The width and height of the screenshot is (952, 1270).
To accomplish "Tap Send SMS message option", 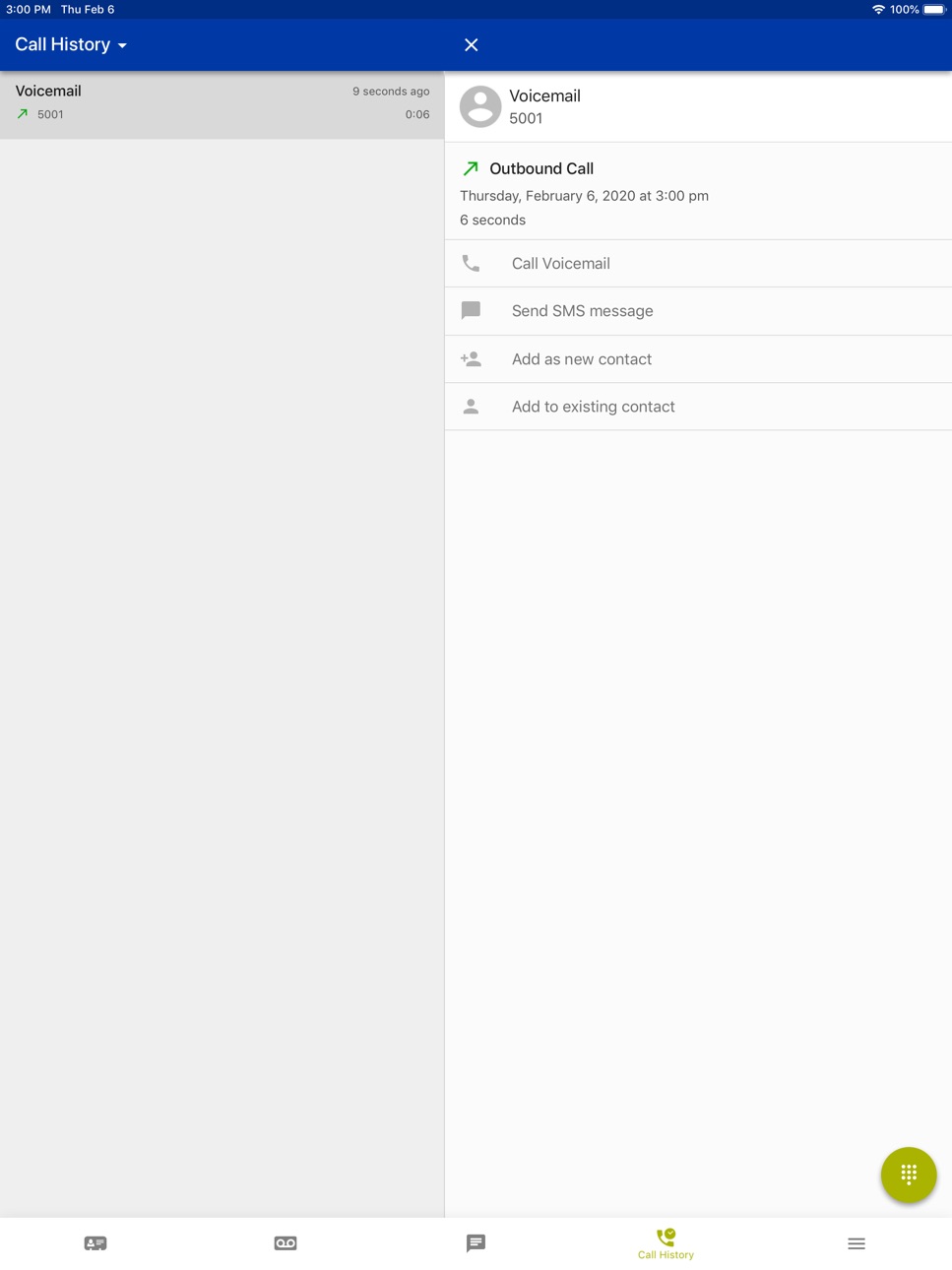I will click(698, 311).
